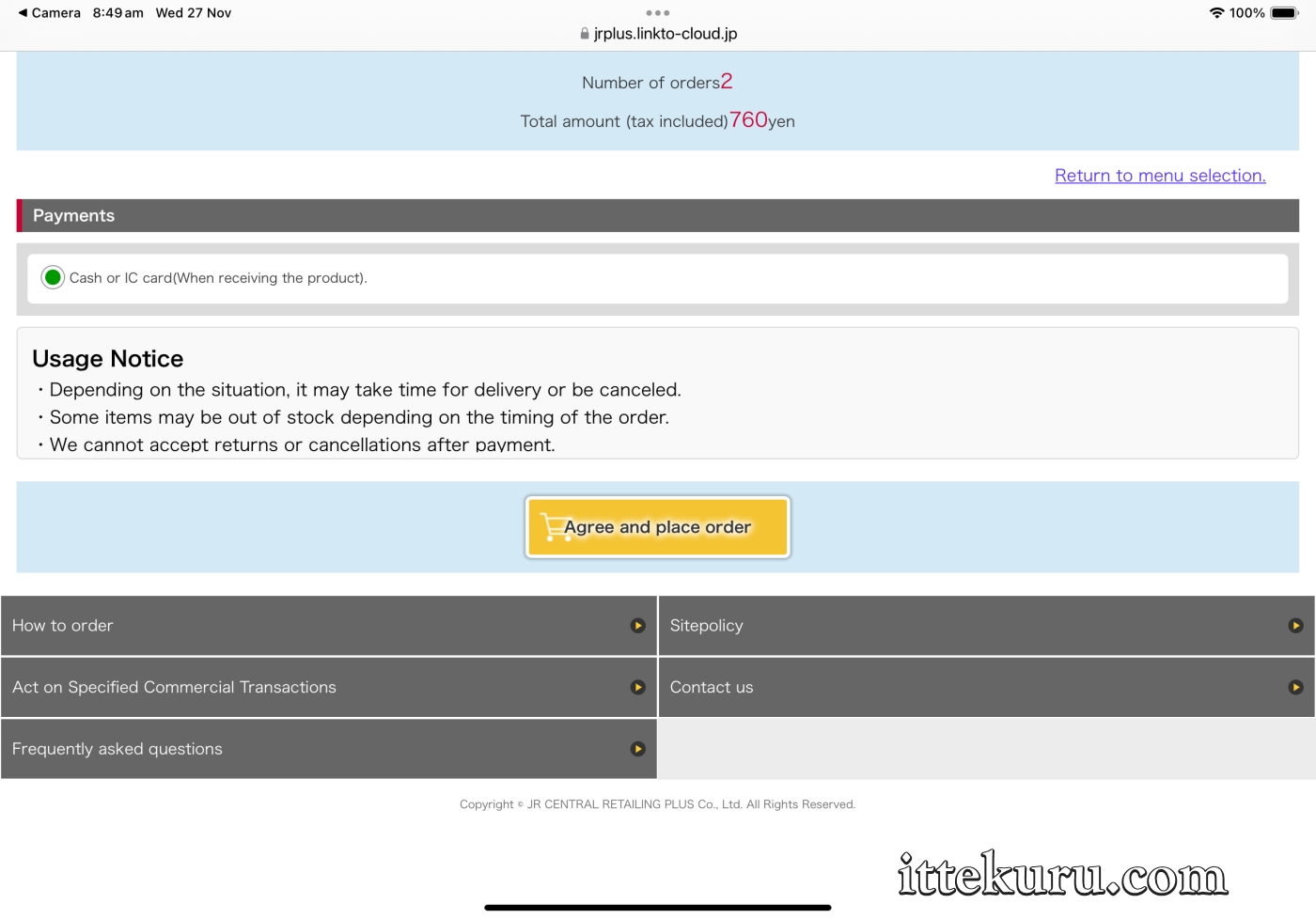This screenshot has width=1316, height=919.
Task: Click the shopping cart icon on order button
Action: pos(552,527)
